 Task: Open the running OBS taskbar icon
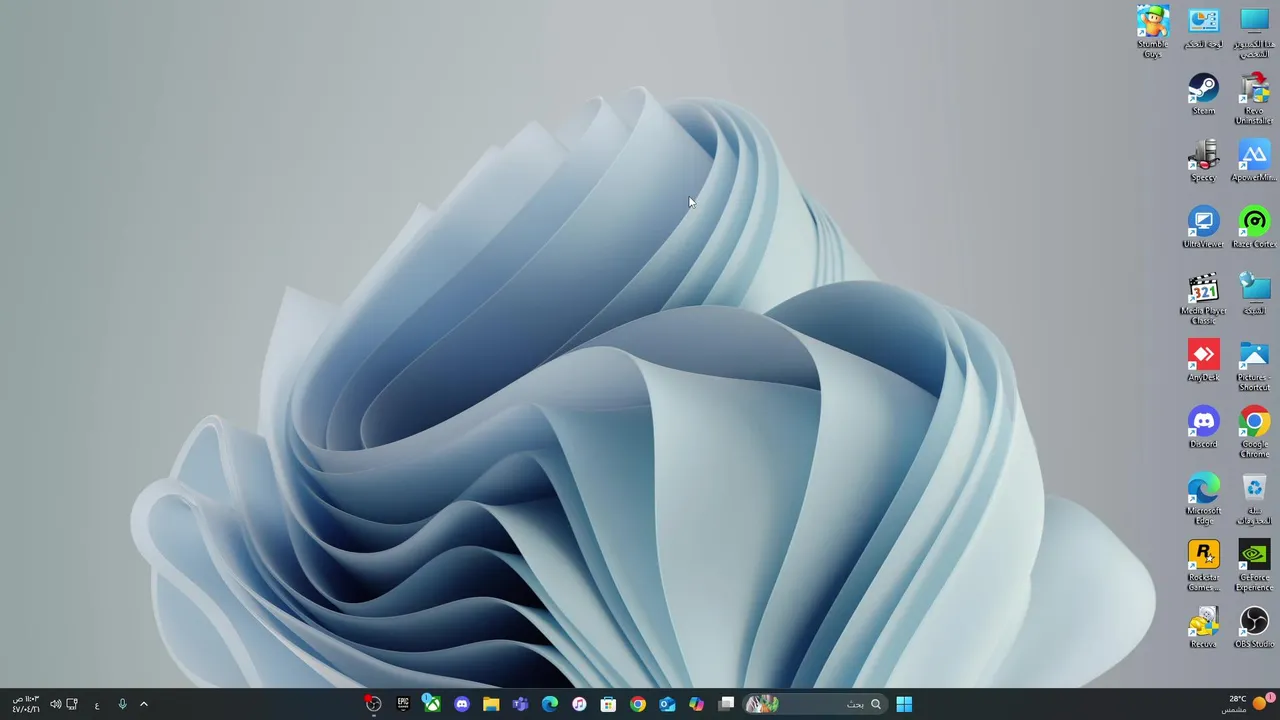click(373, 704)
